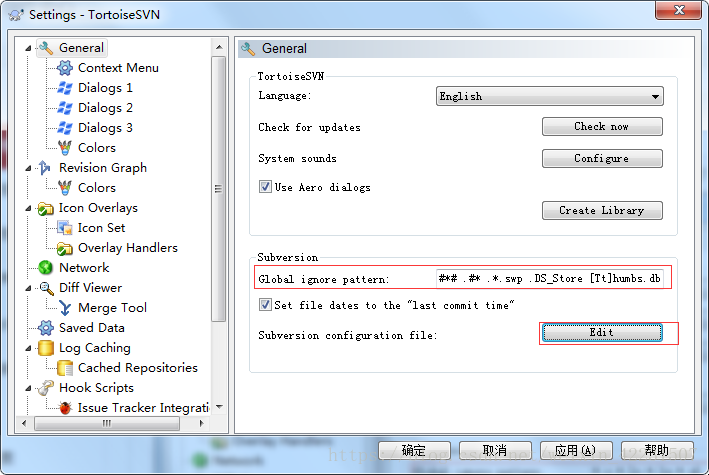
Task: Collapse the Hook Scripts tree node
Action: tap(28, 388)
